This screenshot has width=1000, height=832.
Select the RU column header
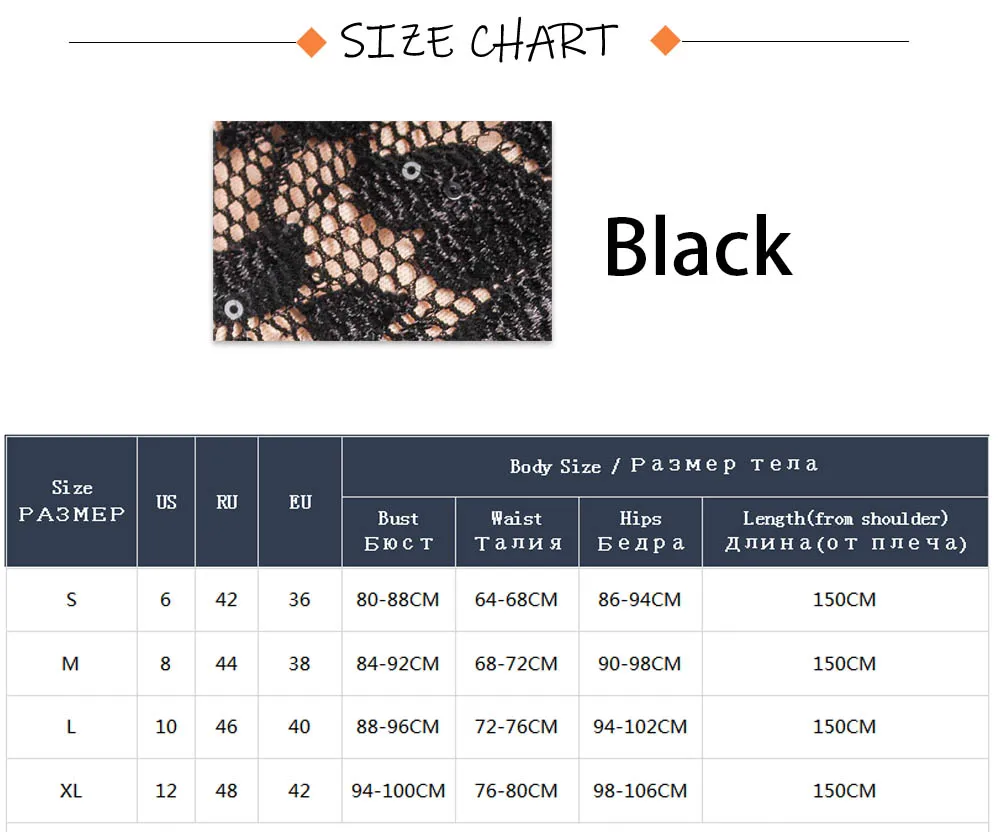pyautogui.click(x=226, y=502)
